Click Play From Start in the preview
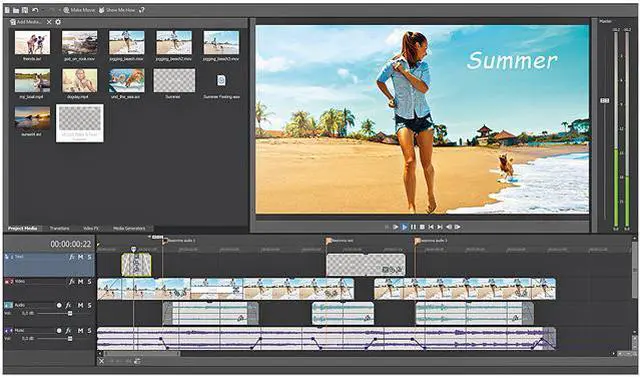The width and height of the screenshot is (640, 378). click(396, 227)
